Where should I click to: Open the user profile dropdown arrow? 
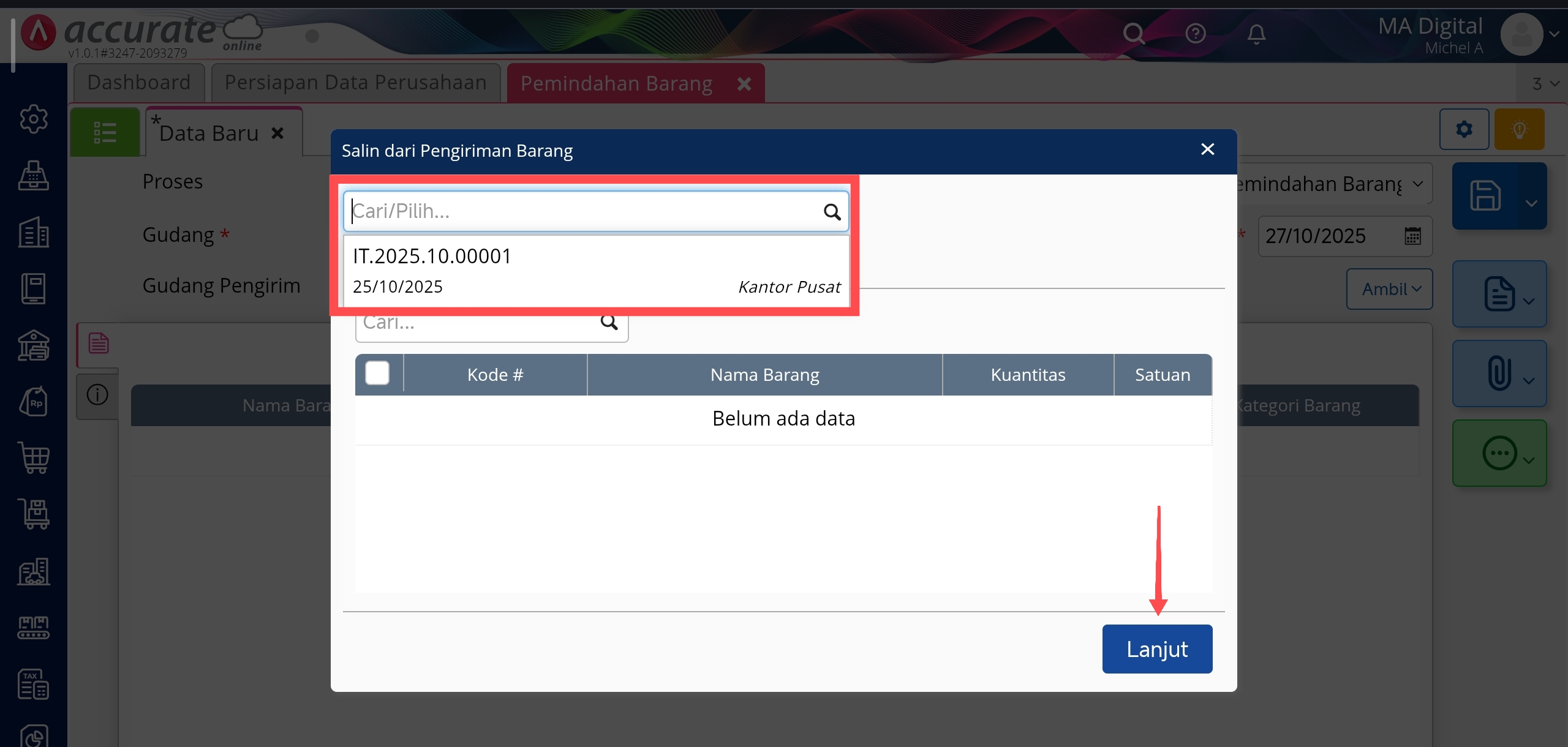coord(1553,34)
